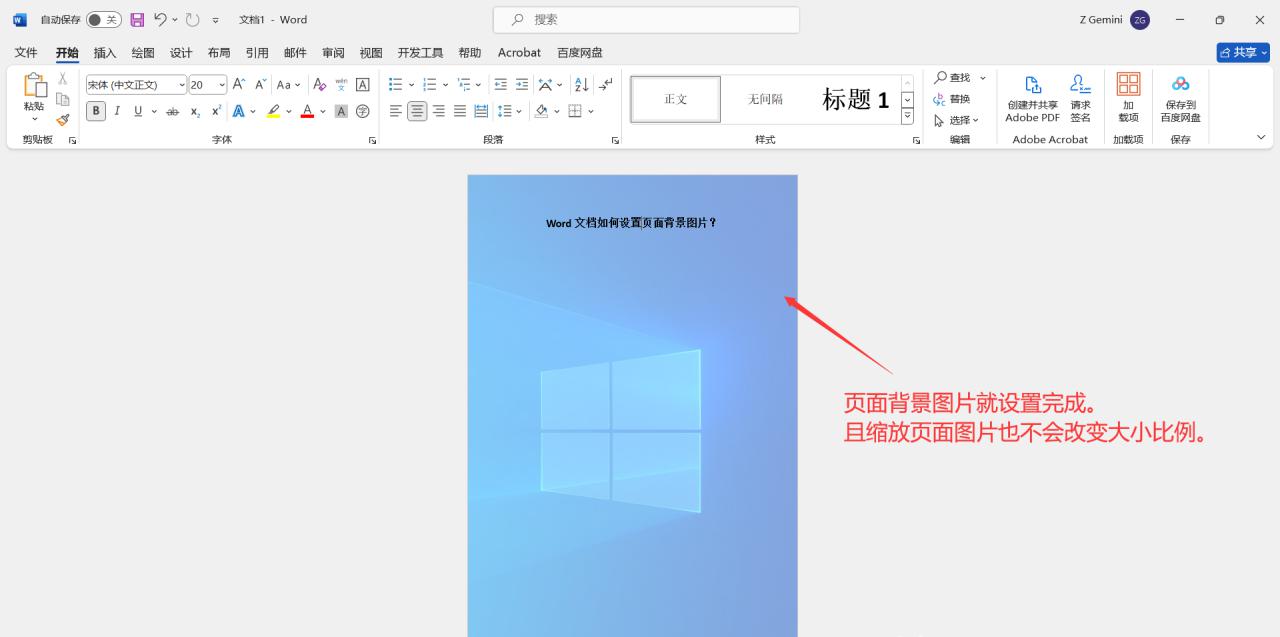This screenshot has height=637, width=1280.
Task: Click the Redo icon
Action: pos(193,19)
